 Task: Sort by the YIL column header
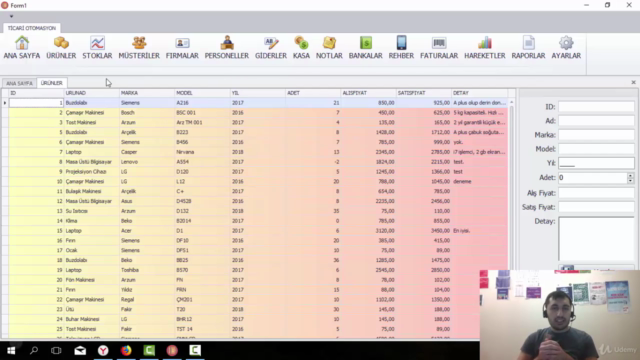(x=258, y=93)
